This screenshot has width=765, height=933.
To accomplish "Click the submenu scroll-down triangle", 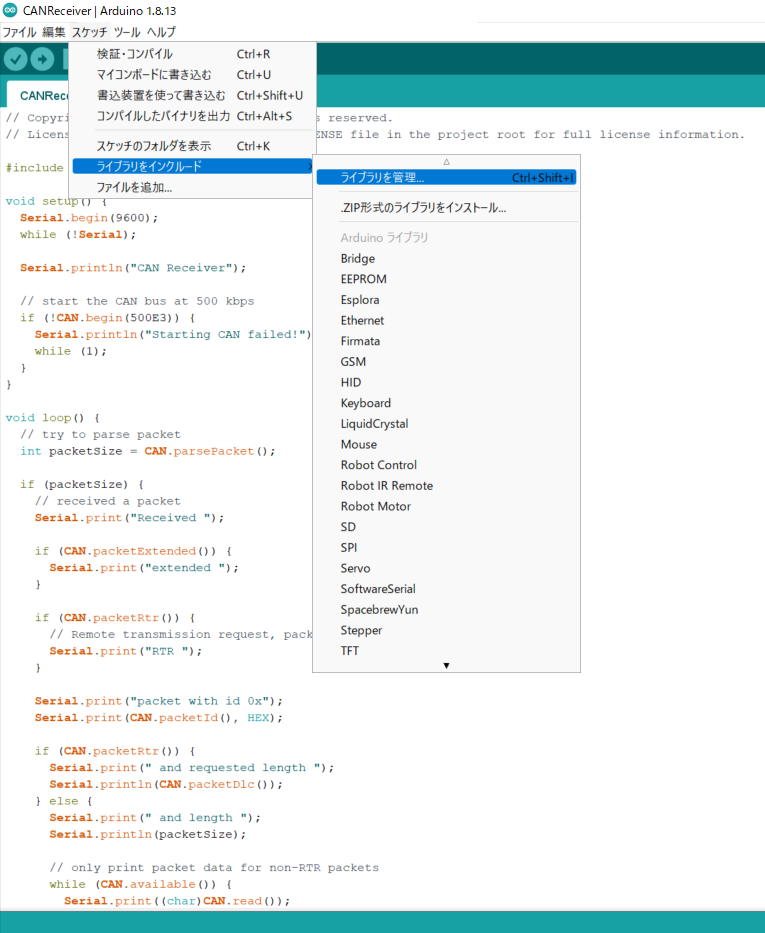I will pos(446,666).
